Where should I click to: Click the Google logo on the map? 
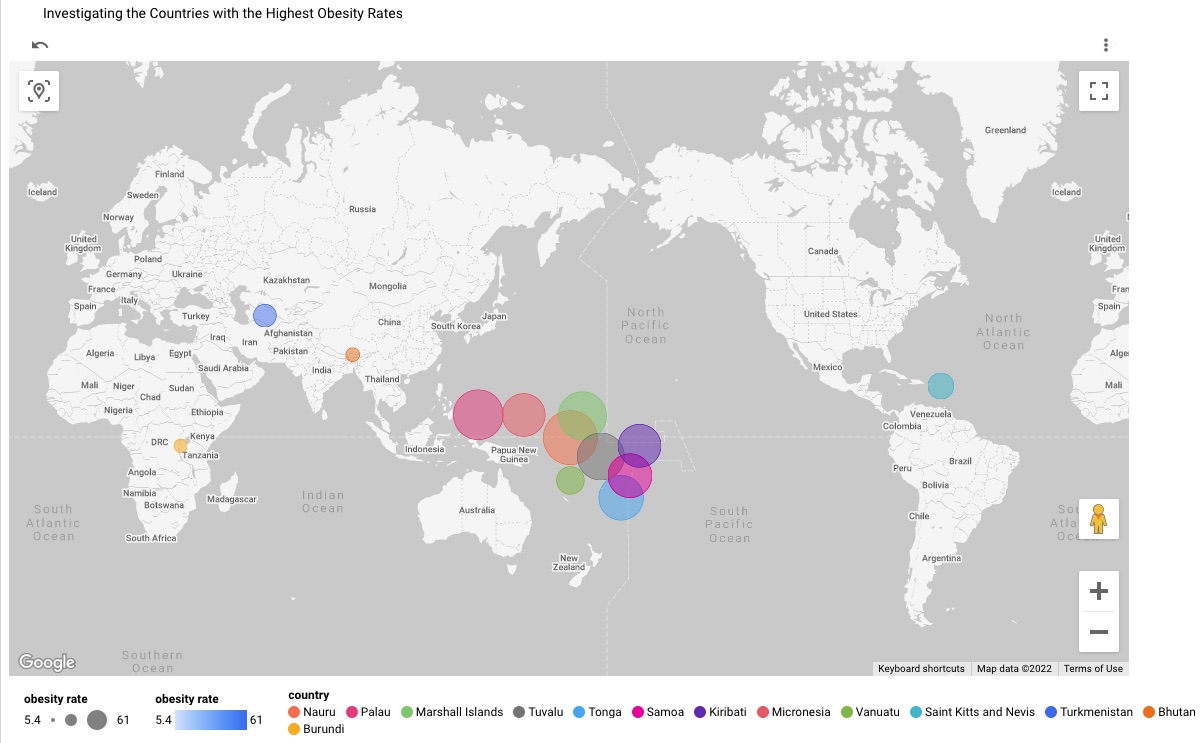47,662
